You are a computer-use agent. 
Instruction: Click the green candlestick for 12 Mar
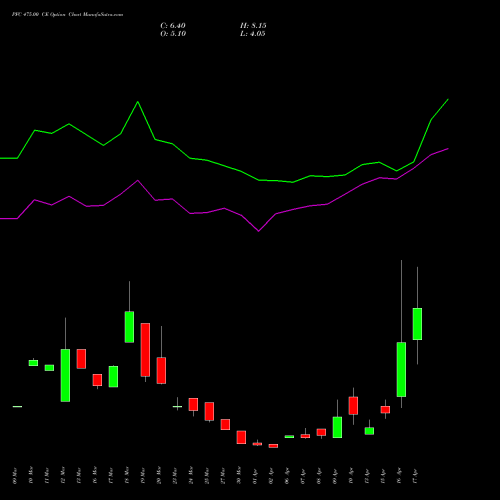pos(65,375)
